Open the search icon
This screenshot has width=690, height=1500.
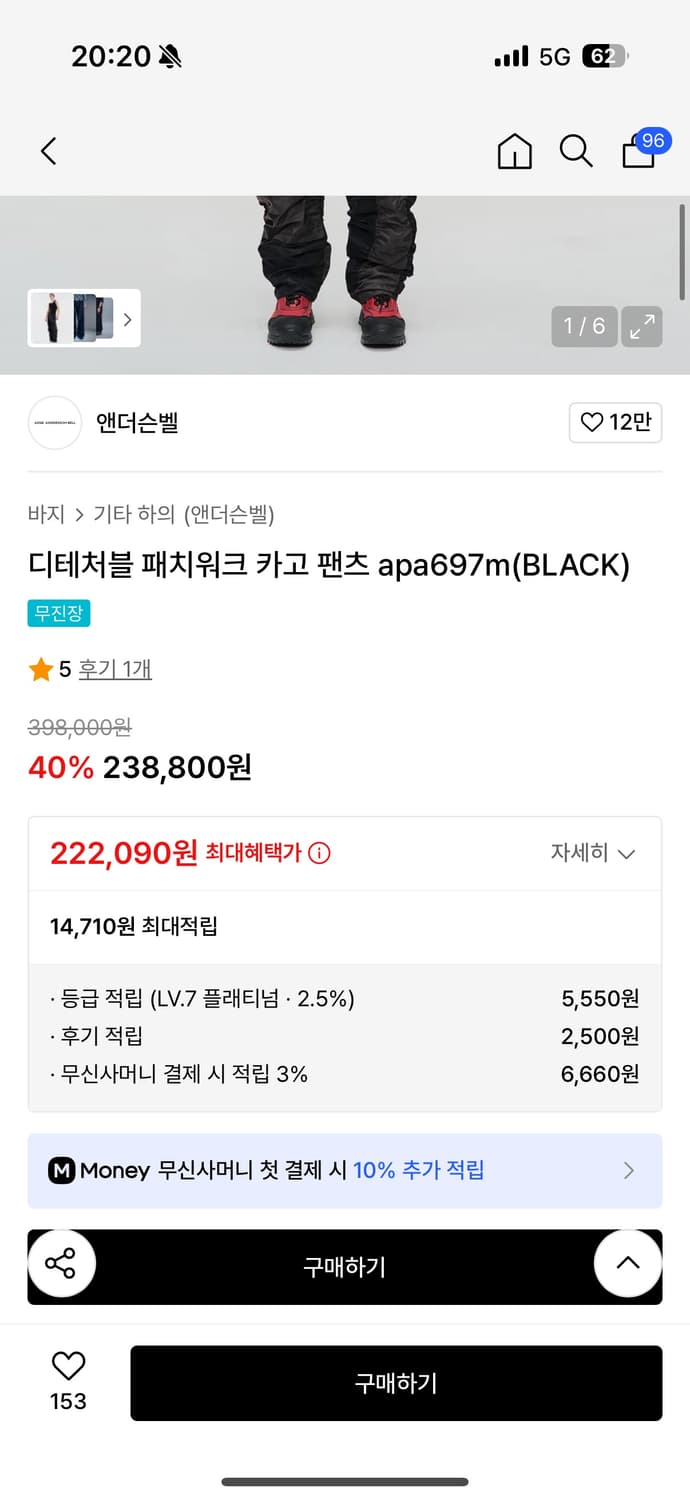[x=576, y=151]
